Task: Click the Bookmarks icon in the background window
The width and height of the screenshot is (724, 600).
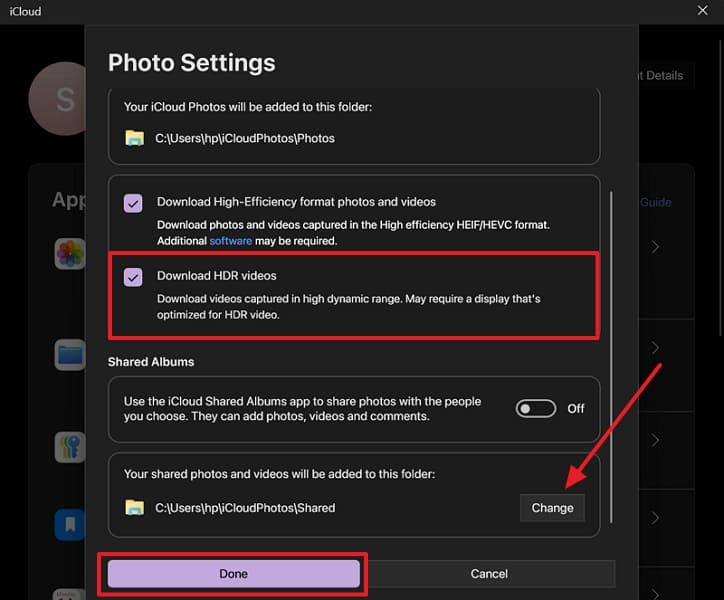Action: point(69,525)
